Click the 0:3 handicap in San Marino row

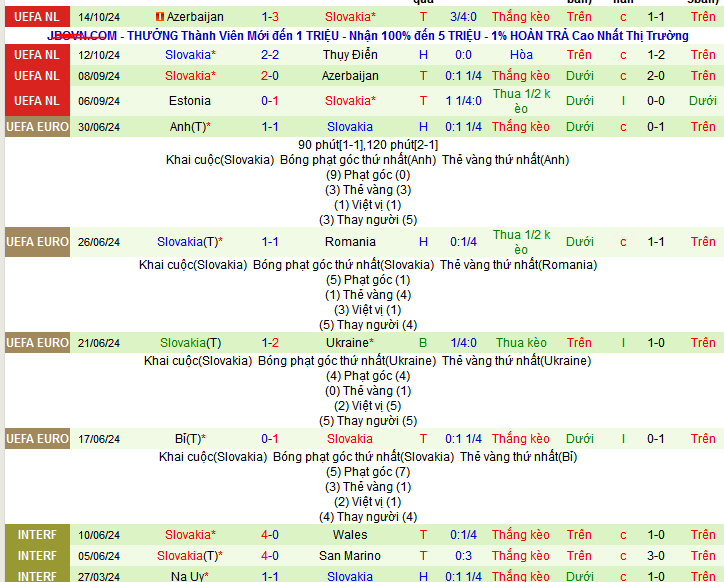coord(464,556)
